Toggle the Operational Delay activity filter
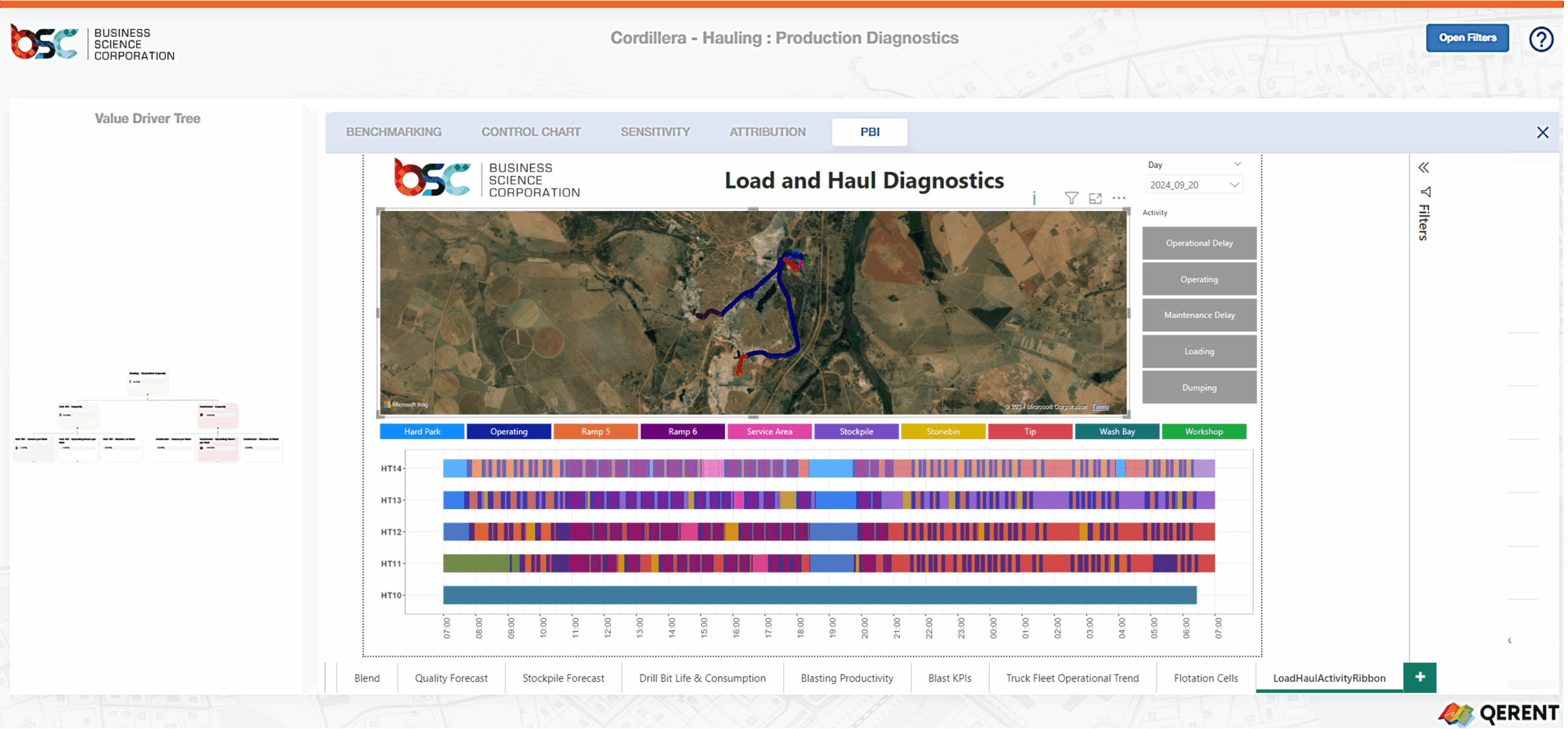 click(1199, 243)
